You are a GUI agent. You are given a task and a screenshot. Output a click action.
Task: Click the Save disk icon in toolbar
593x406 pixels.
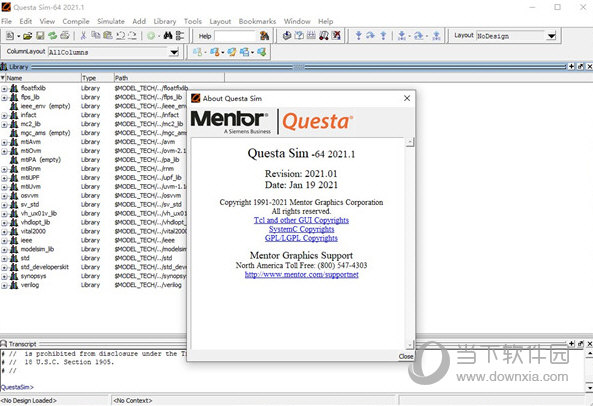(x=40, y=36)
